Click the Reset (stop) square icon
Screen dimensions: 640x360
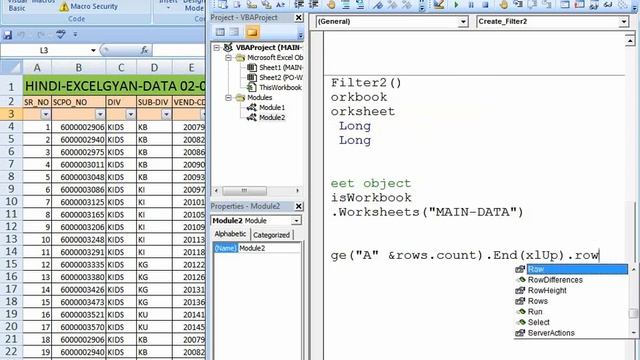pyautogui.click(x=485, y=5)
